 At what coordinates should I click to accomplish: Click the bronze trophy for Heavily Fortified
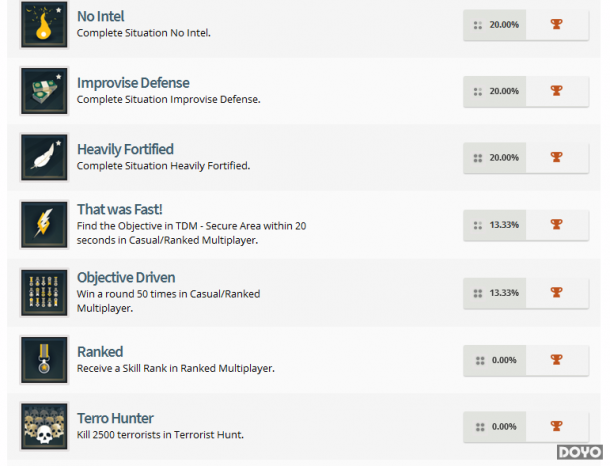(556, 157)
